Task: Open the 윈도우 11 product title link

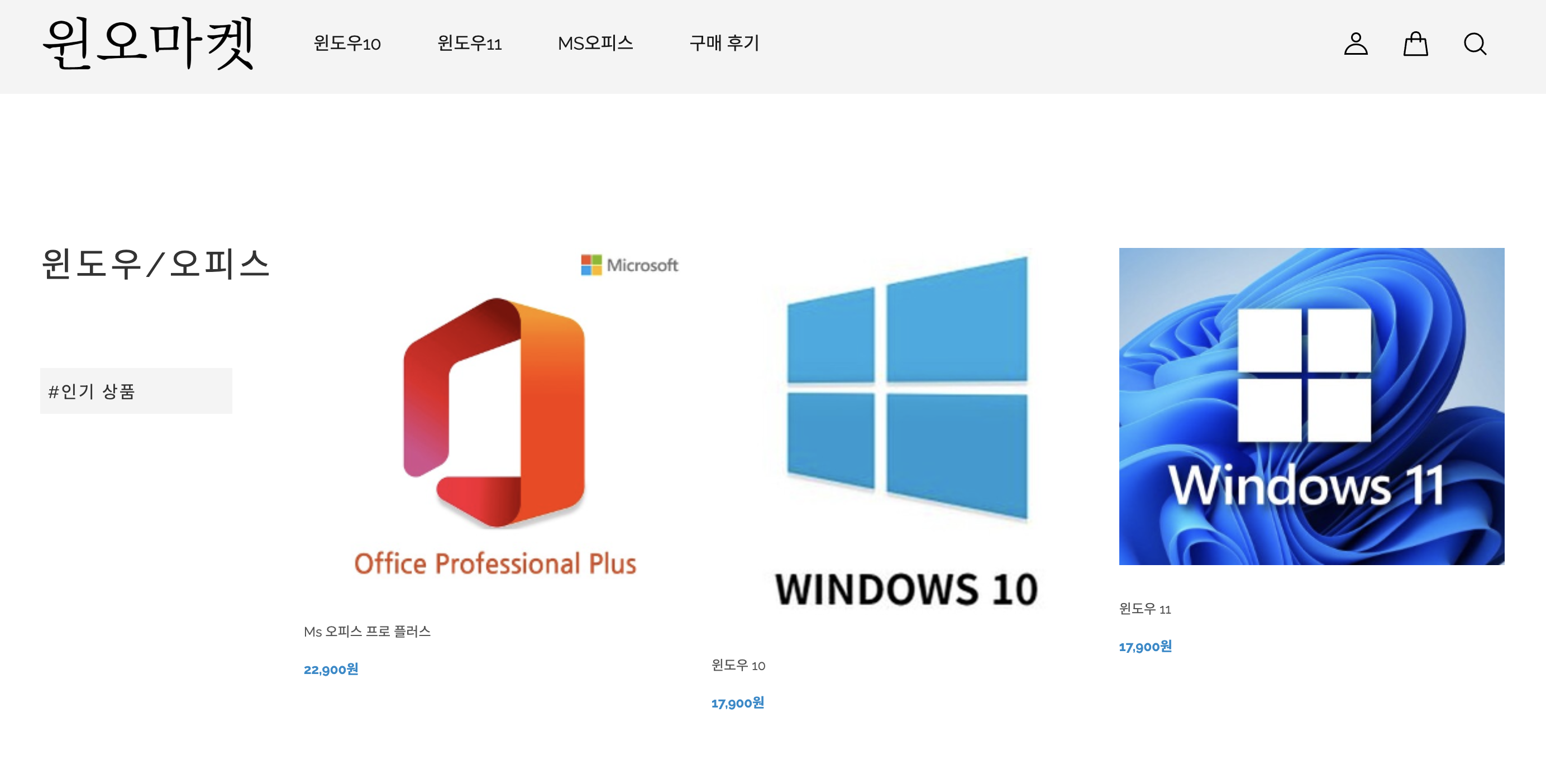Action: (1144, 609)
